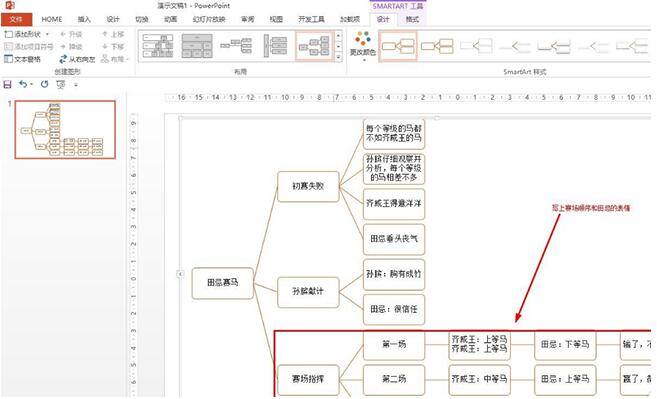657x399 pixels.
Task: Switch to the 设计 tab beside 插入
Action: tap(113, 19)
